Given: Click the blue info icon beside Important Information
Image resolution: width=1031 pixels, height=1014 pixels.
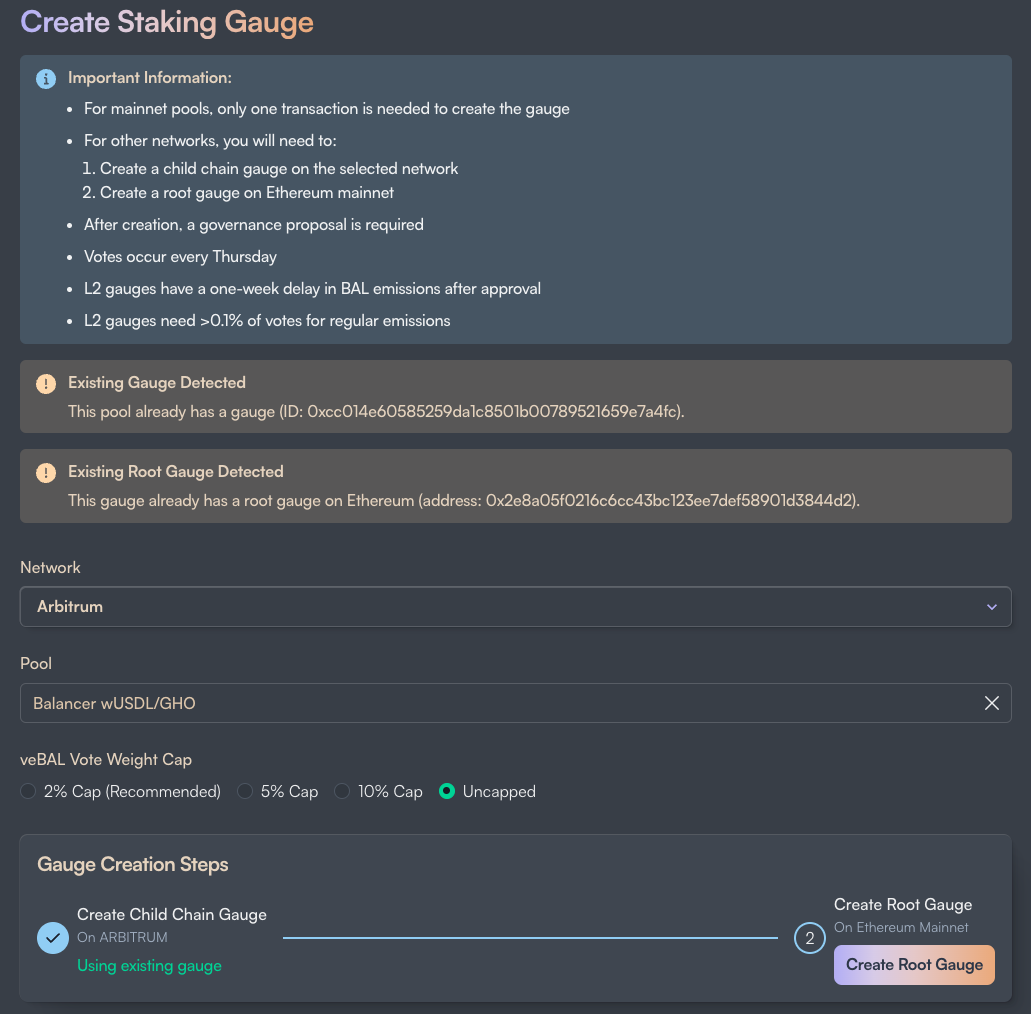Looking at the screenshot, I should point(46,79).
